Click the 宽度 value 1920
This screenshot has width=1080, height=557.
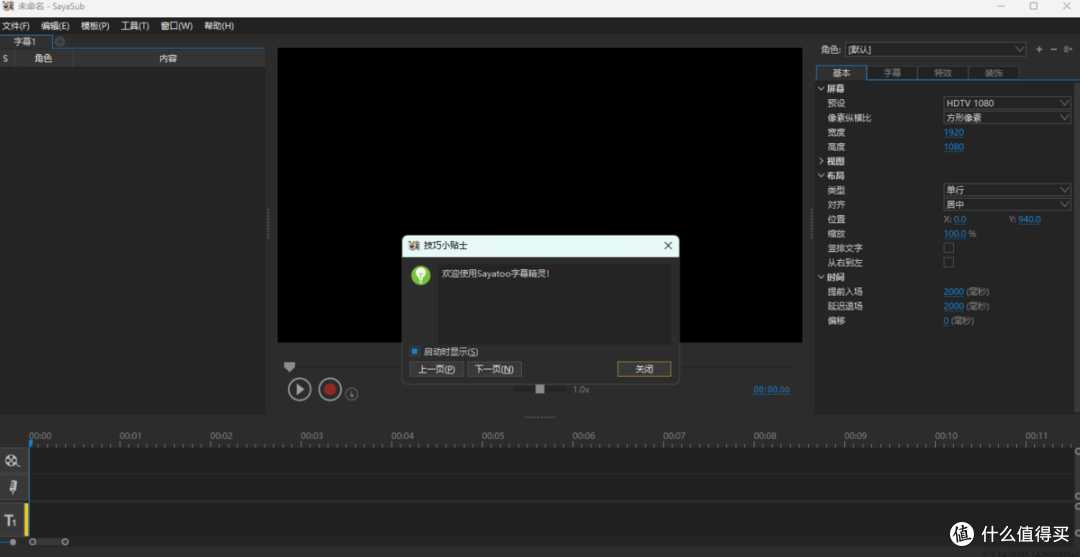954,132
